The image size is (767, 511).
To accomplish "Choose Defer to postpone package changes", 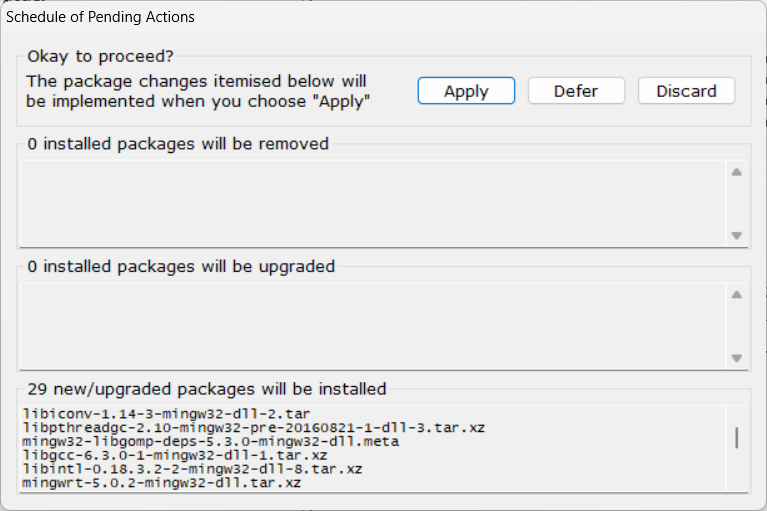I will pos(576,91).
